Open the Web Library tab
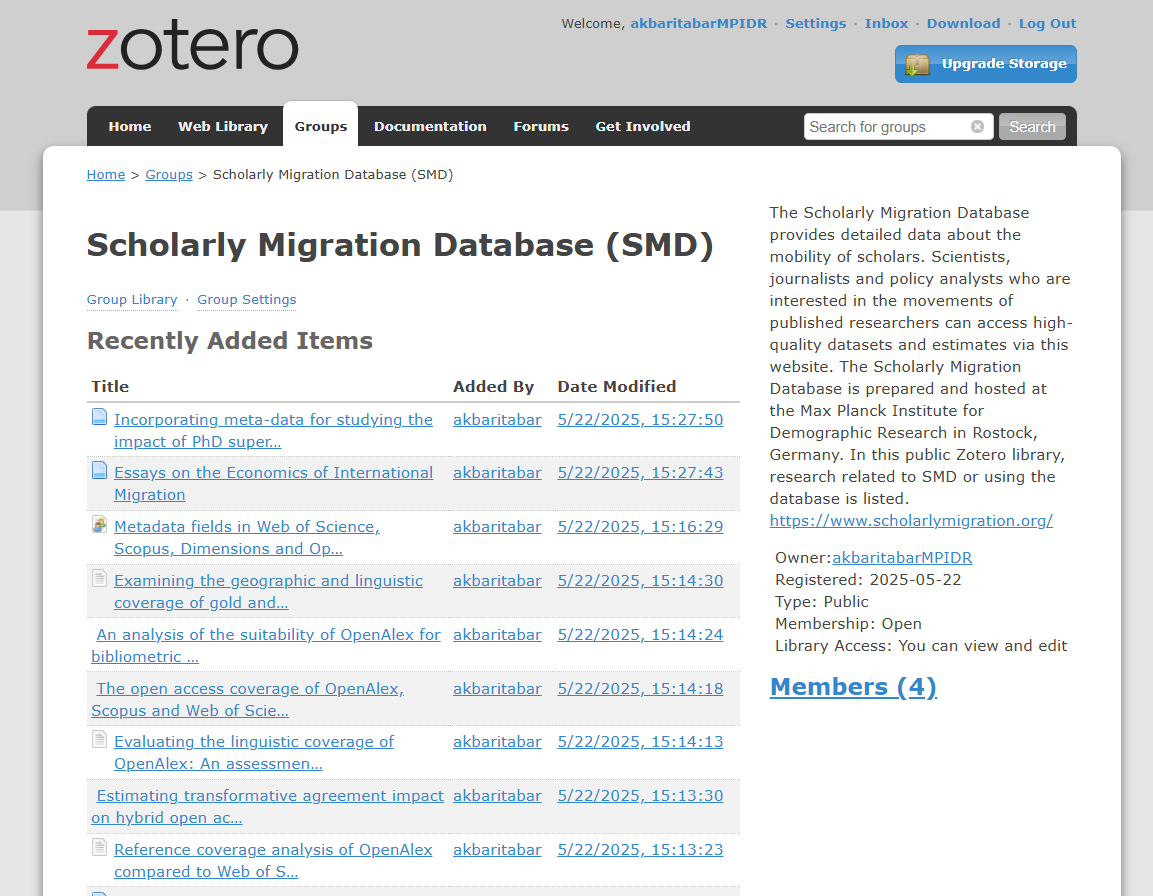 pos(223,127)
